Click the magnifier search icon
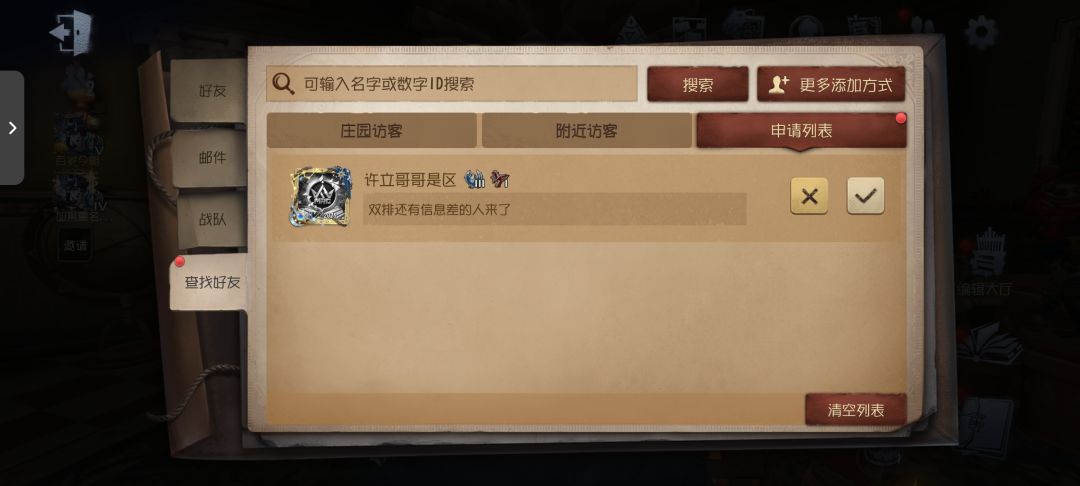 tap(283, 84)
